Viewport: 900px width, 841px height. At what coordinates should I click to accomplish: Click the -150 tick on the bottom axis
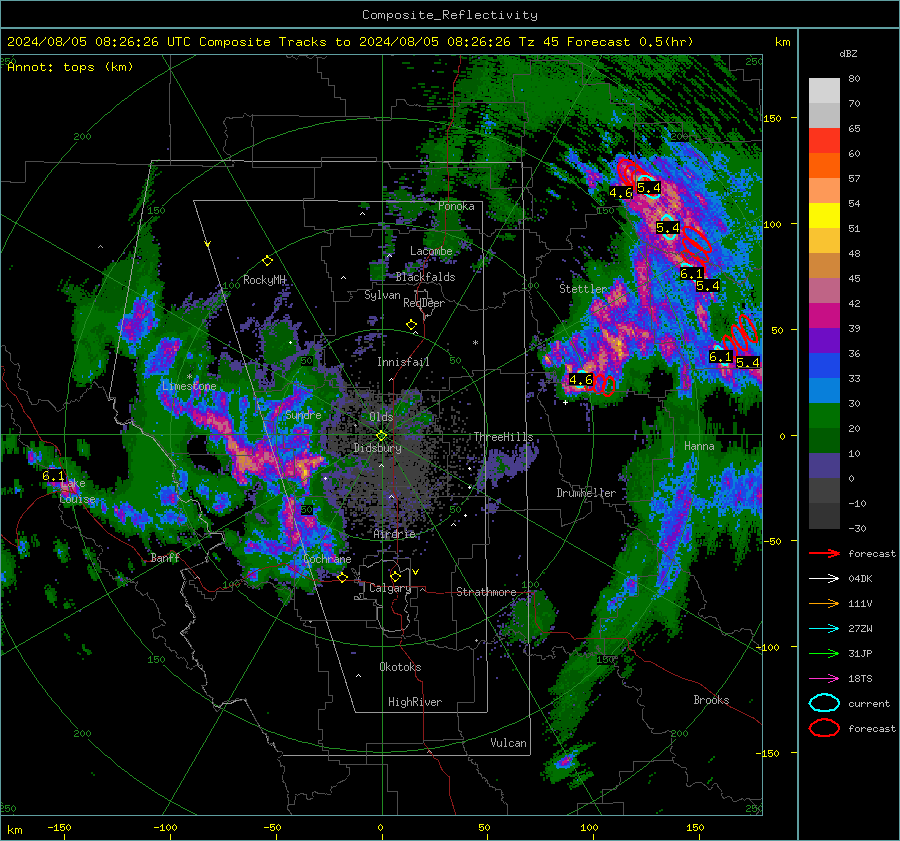click(x=59, y=828)
